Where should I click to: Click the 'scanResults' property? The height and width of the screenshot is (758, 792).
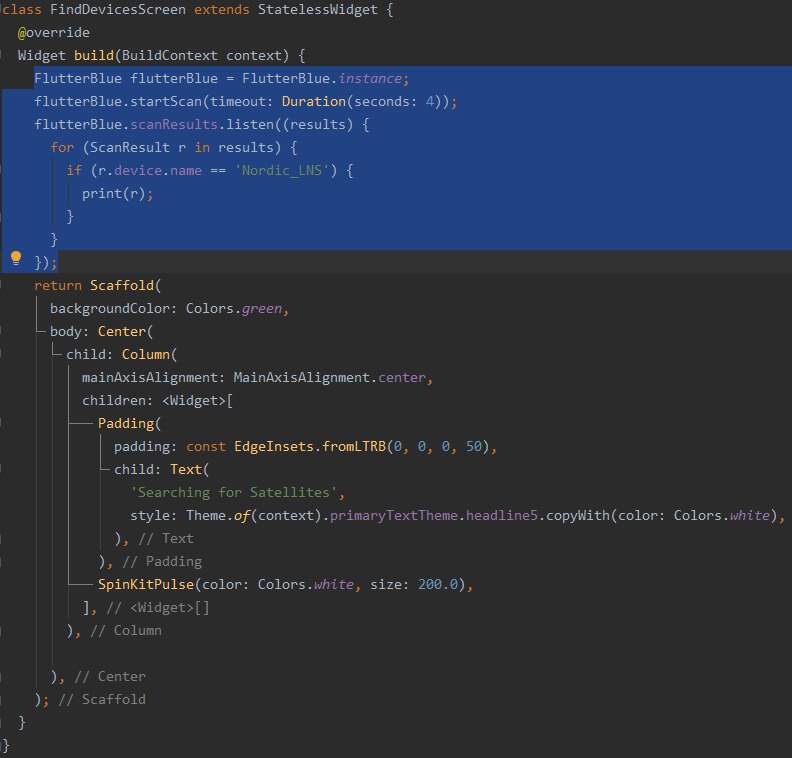click(174, 125)
